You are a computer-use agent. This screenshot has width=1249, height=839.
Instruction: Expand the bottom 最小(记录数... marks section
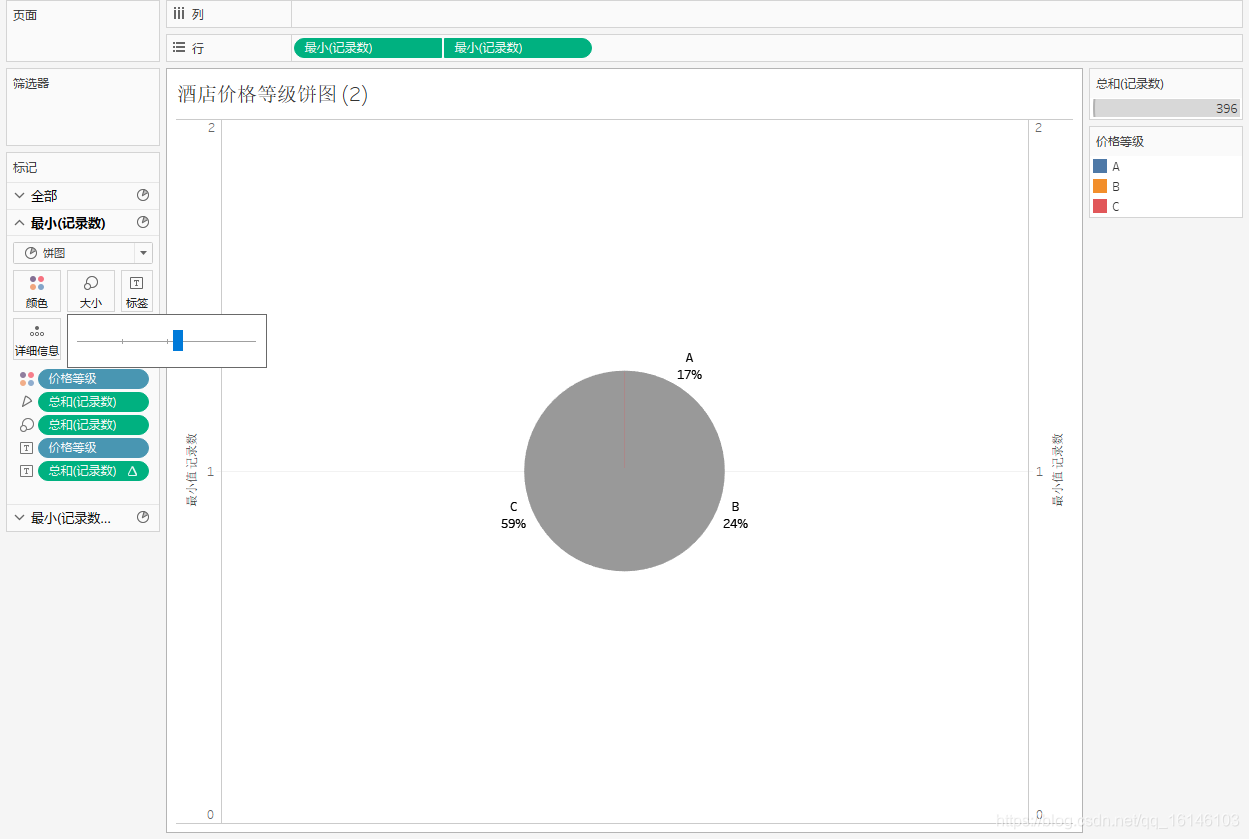(x=19, y=518)
